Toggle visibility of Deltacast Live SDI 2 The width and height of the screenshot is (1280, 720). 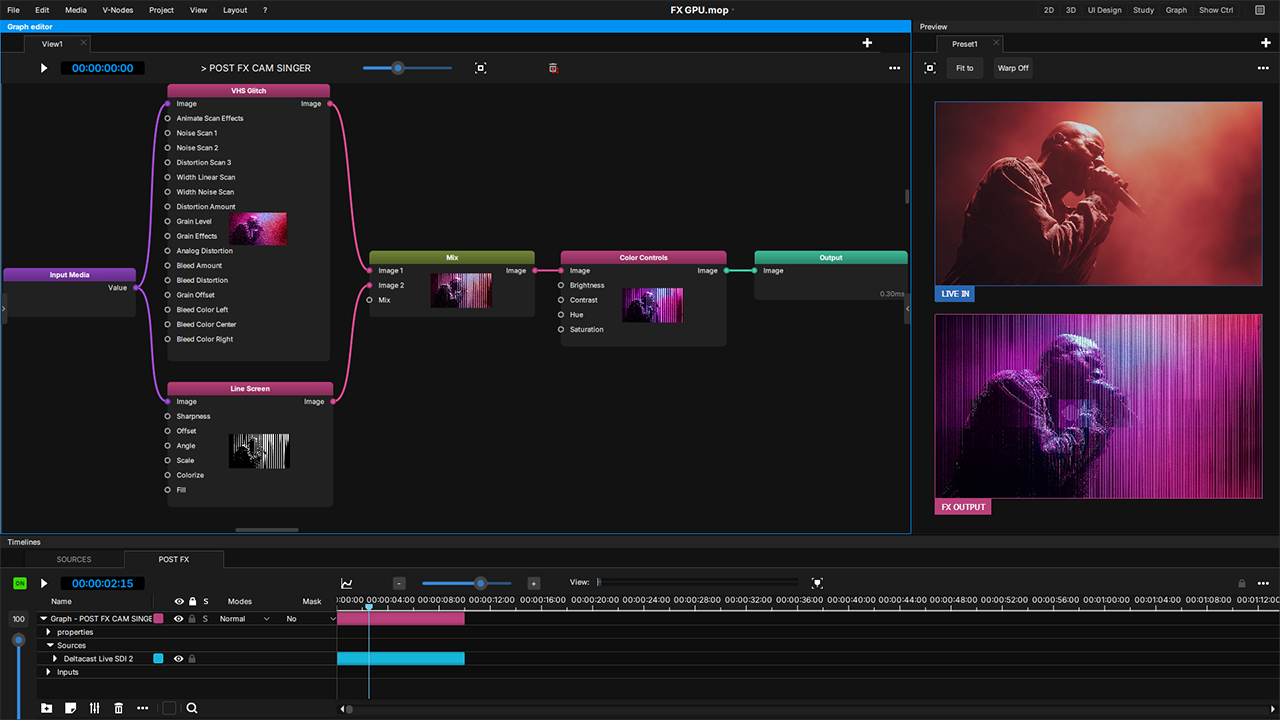178,659
